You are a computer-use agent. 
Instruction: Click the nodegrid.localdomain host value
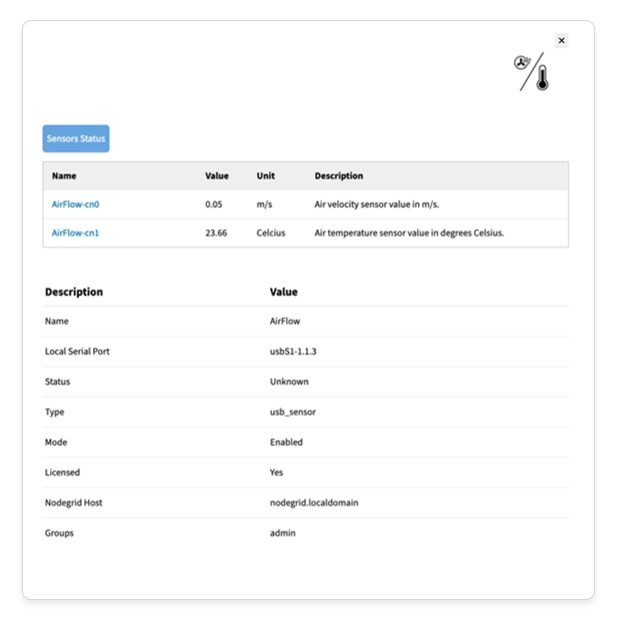[314, 503]
